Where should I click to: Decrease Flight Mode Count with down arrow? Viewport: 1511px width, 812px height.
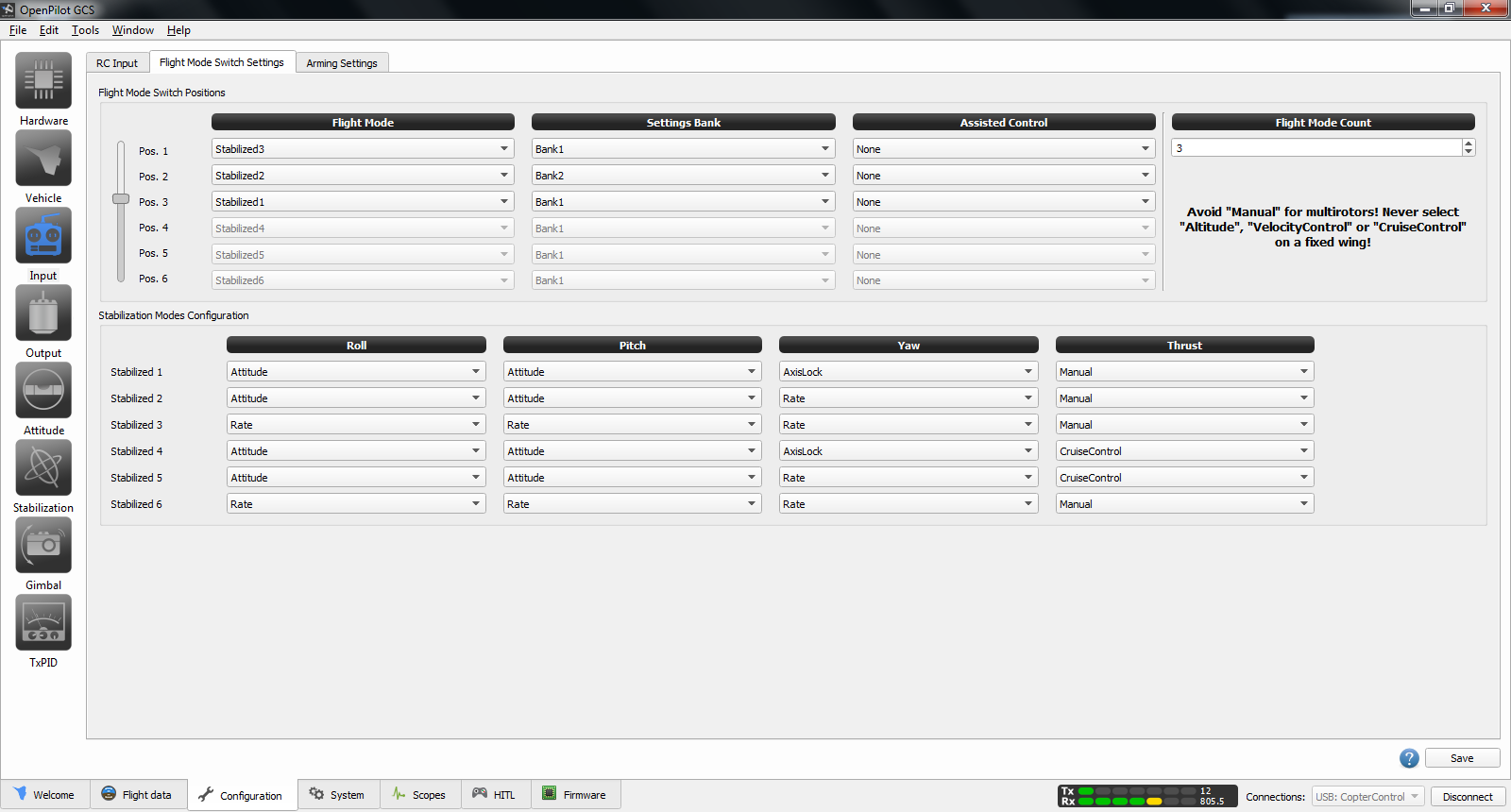[x=1469, y=152]
